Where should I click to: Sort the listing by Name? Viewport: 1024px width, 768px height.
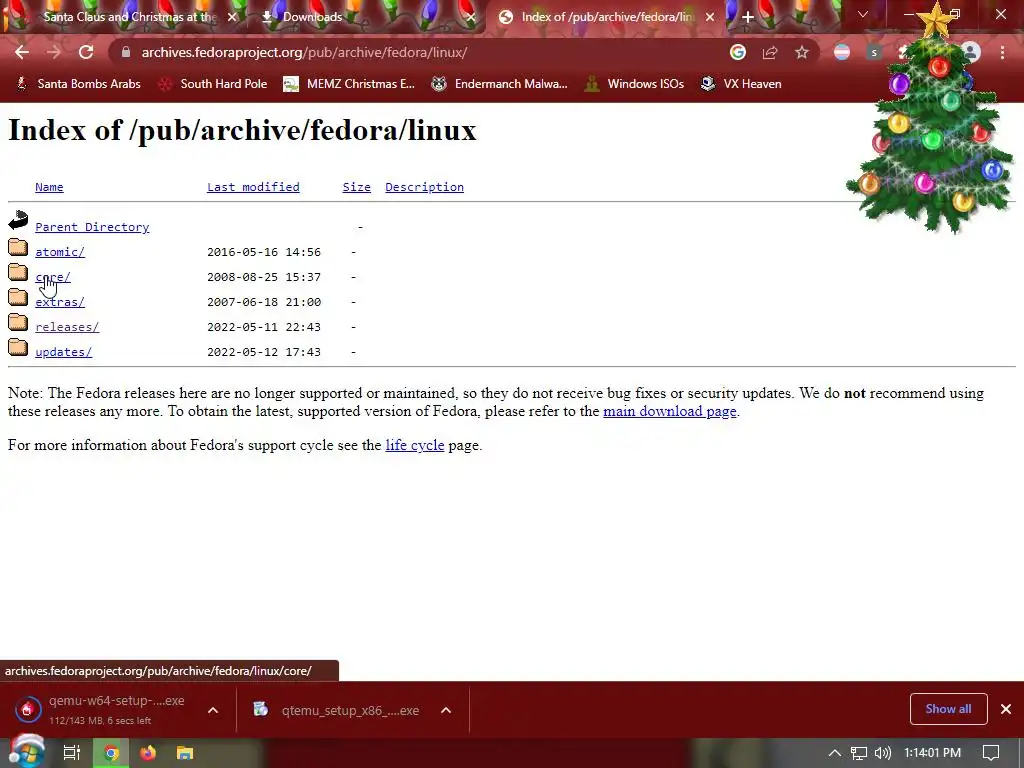pos(49,187)
